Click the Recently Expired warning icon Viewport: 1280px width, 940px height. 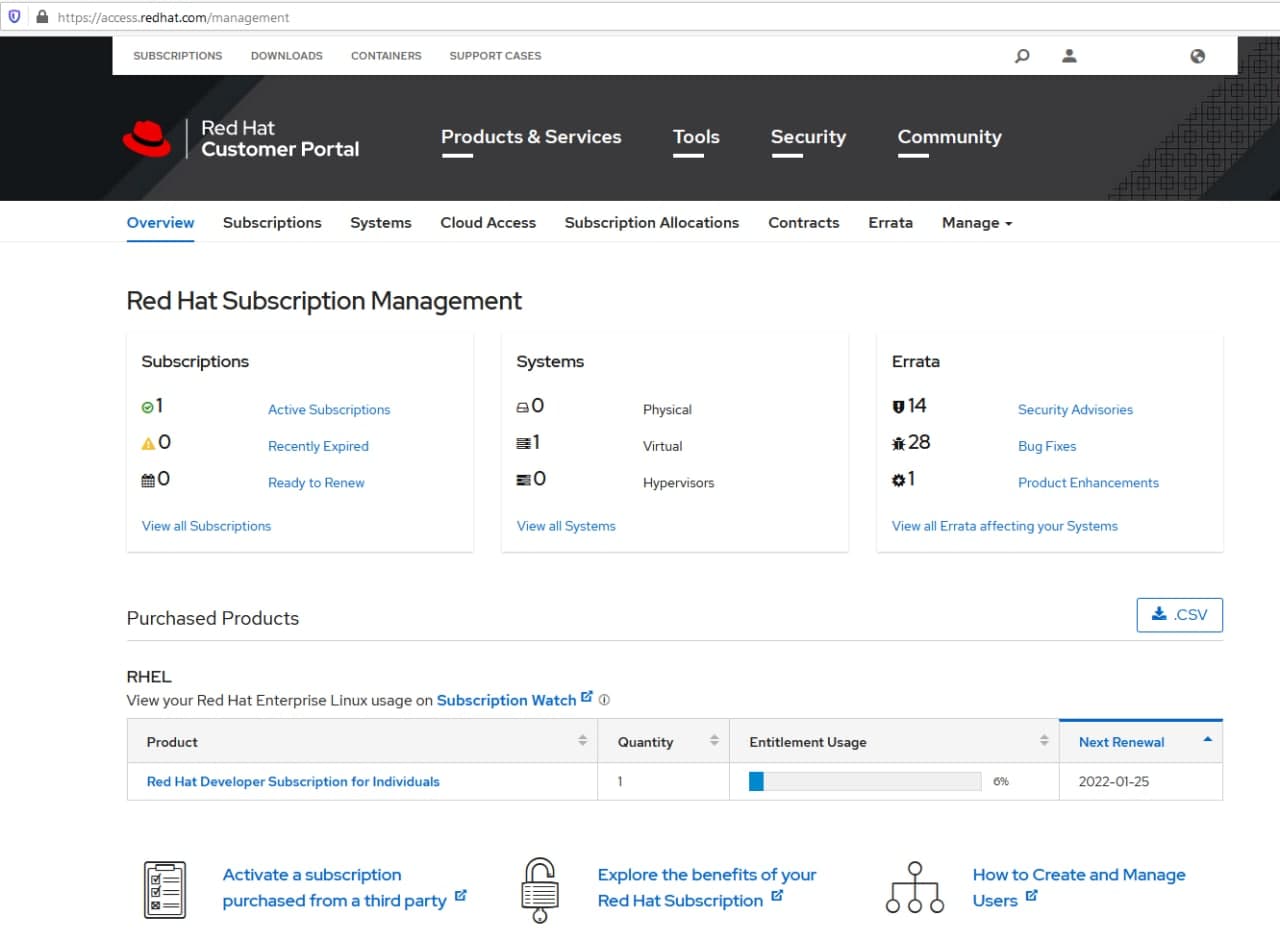(x=148, y=443)
